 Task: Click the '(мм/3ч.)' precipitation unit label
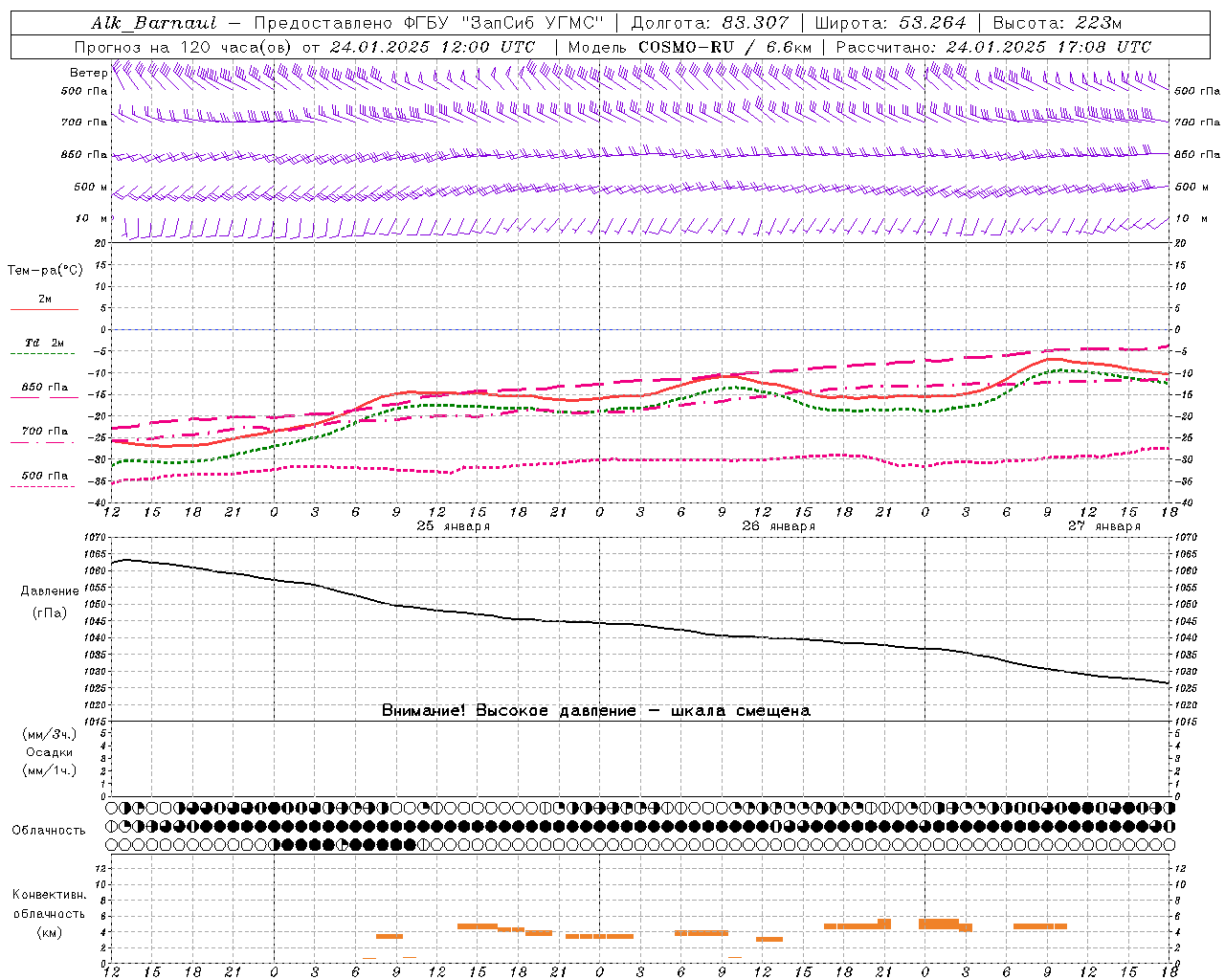point(49,735)
